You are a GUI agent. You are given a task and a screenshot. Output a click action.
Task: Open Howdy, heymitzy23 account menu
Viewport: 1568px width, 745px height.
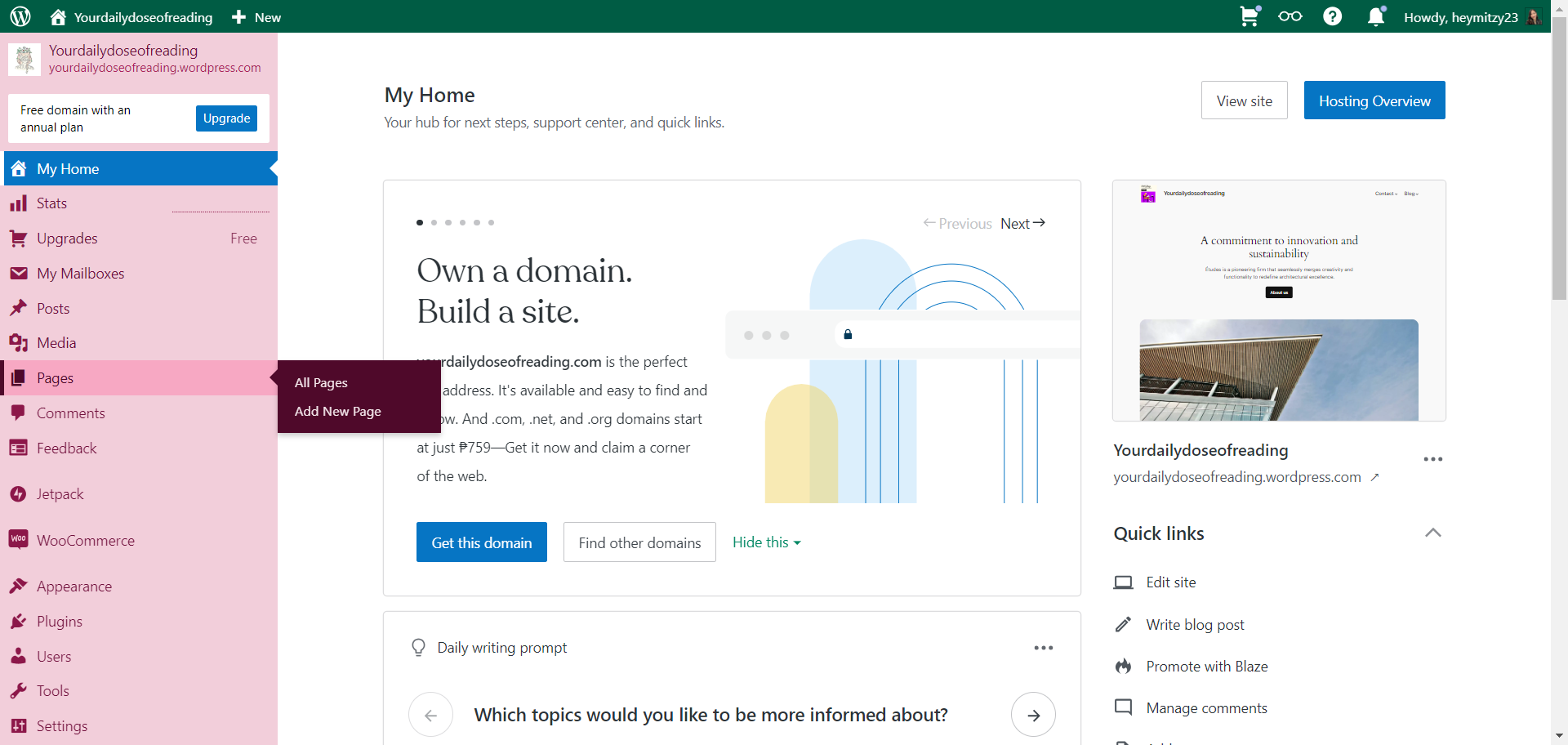(x=1472, y=17)
